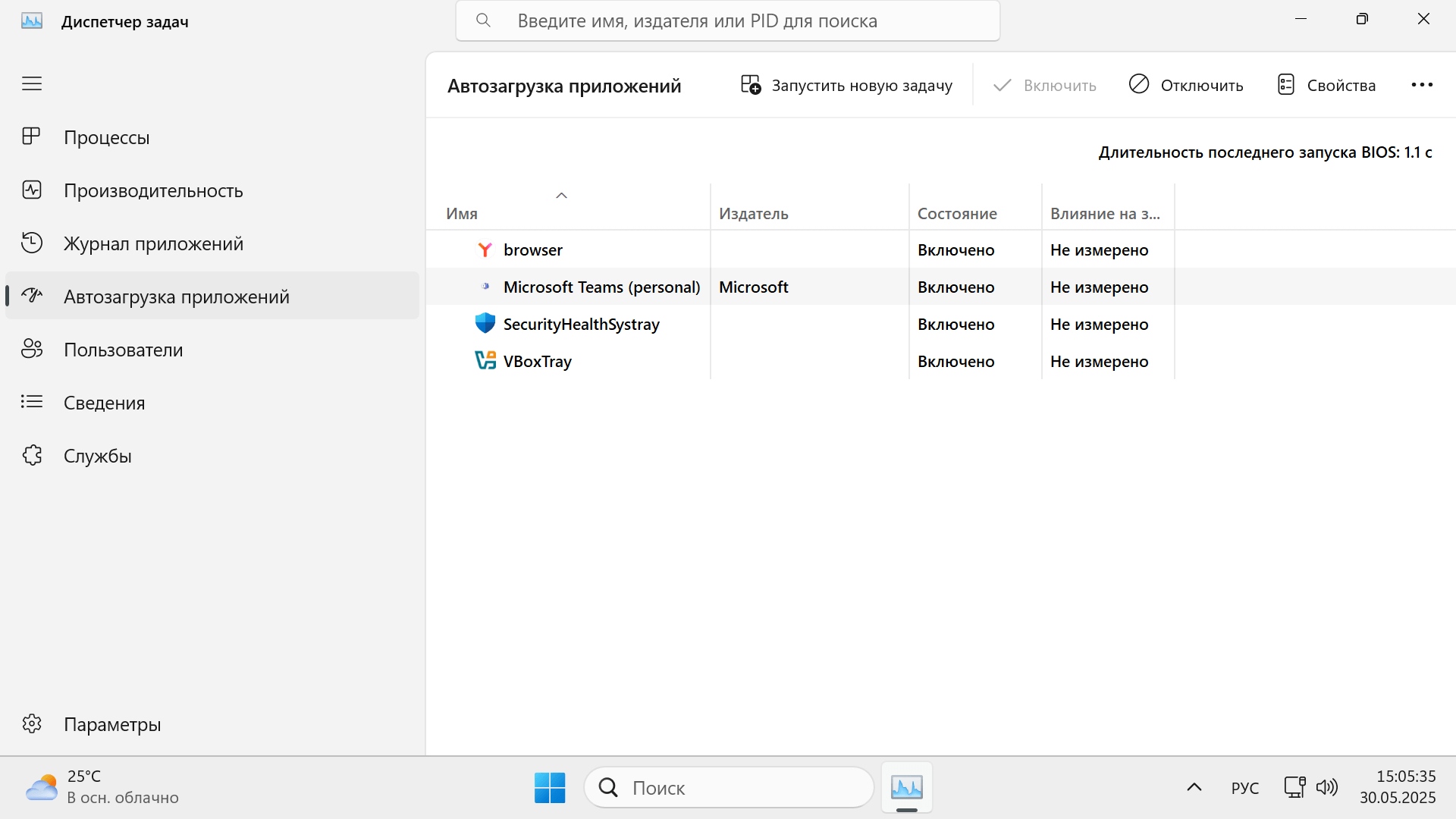Click Отключить to disable startup app

(1186, 85)
